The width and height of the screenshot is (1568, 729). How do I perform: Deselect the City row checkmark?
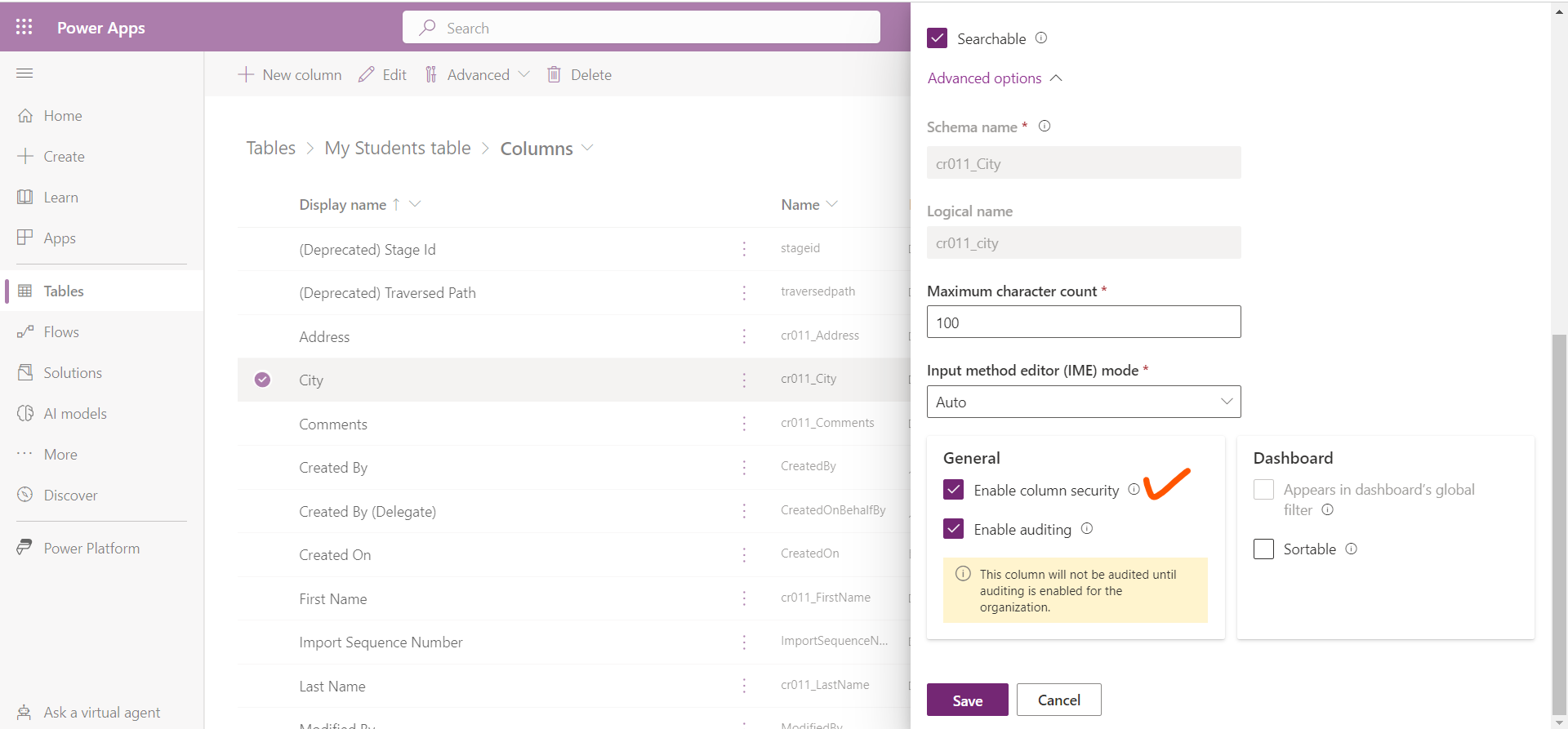point(262,380)
